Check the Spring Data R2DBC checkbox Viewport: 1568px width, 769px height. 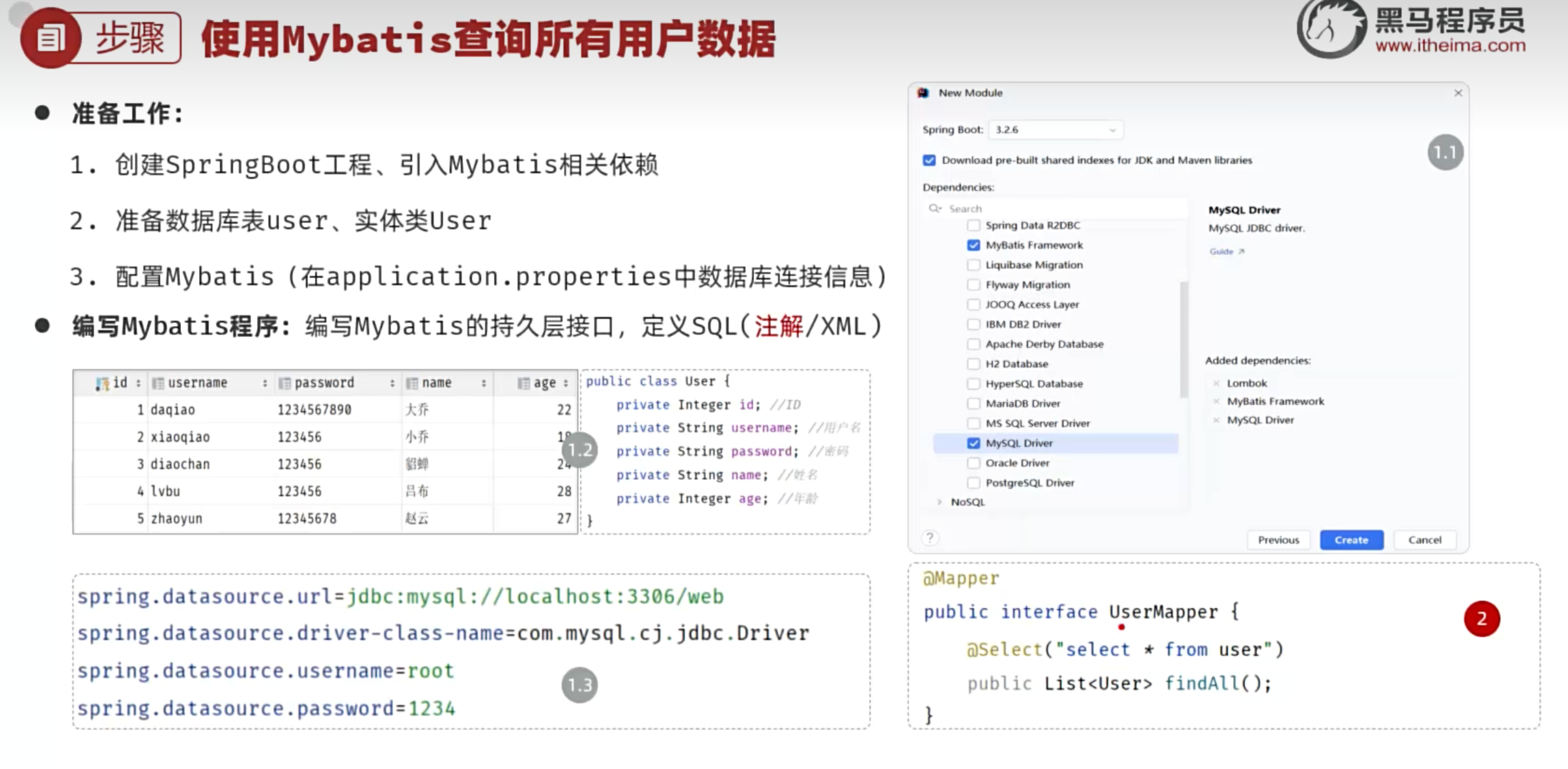tap(974, 225)
